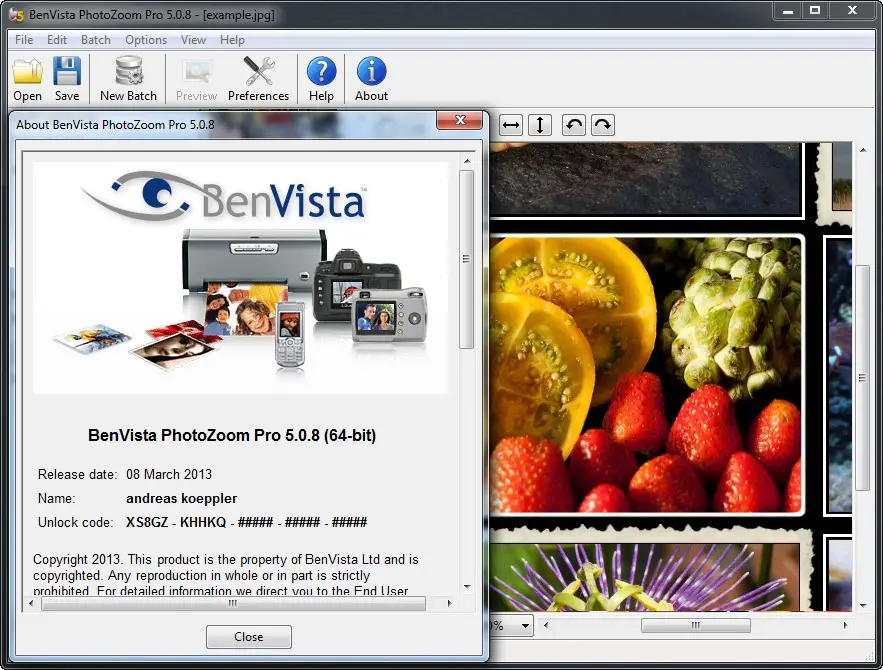This screenshot has width=883, height=670.
Task: Click the About dialog's horizontal scrollbar thumb
Action: click(x=233, y=604)
